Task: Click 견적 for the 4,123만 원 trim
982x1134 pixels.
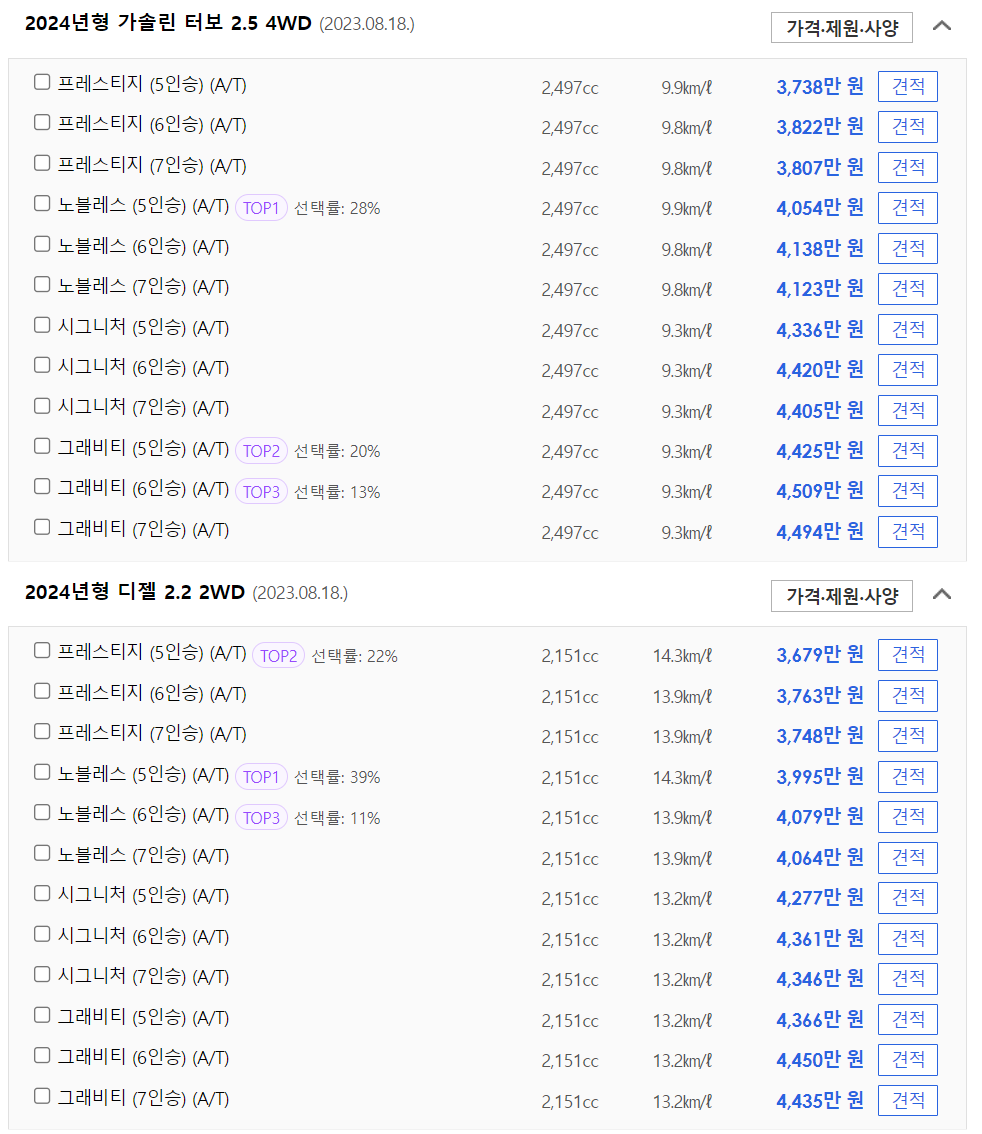Action: click(908, 289)
